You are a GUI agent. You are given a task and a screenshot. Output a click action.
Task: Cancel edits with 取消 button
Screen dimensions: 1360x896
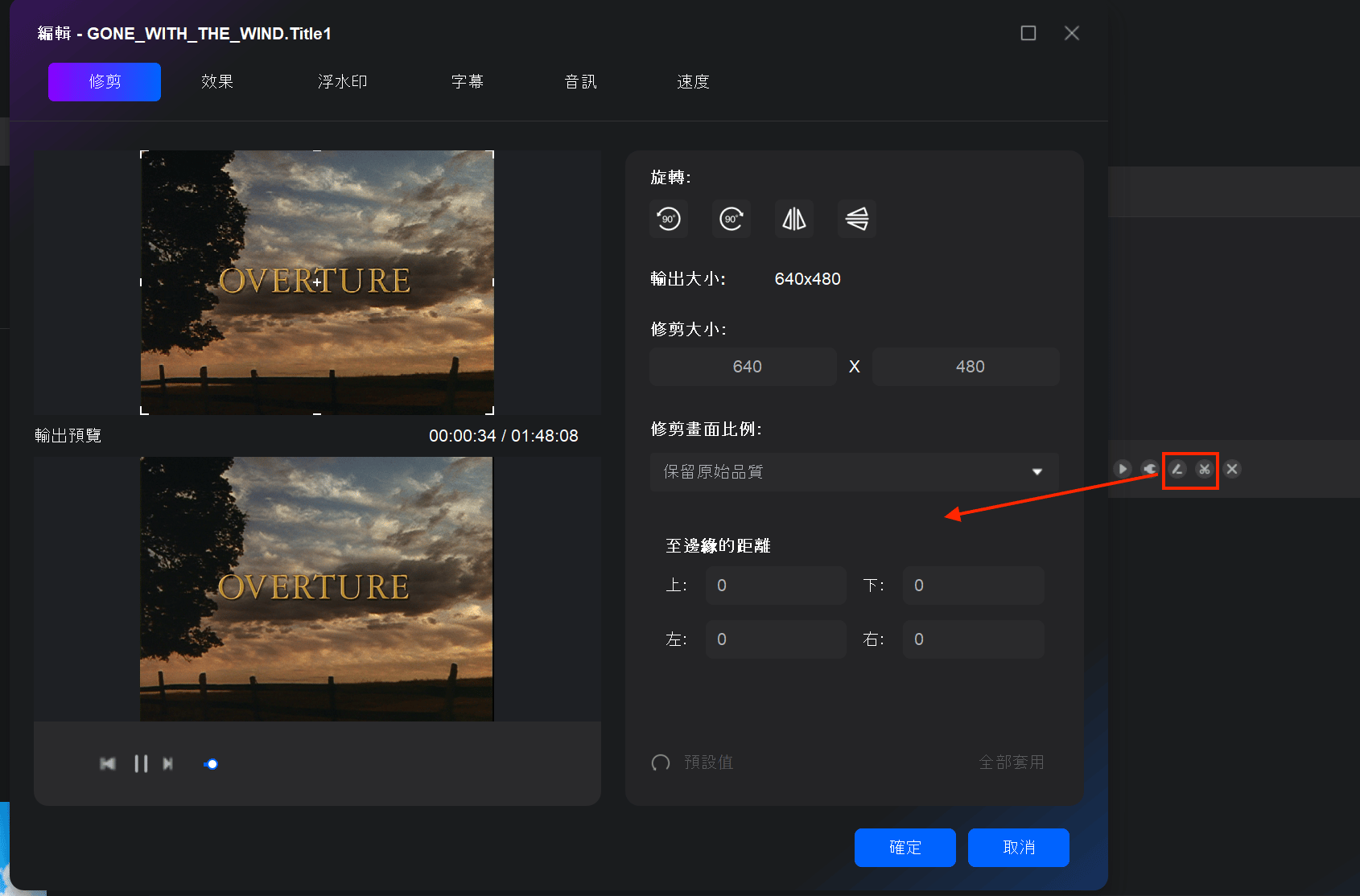tap(1019, 848)
